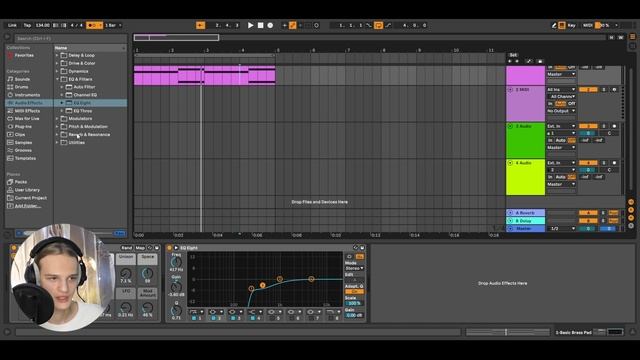Expand Delay & Loop folder
640x360 pixels.
(x=57, y=55)
